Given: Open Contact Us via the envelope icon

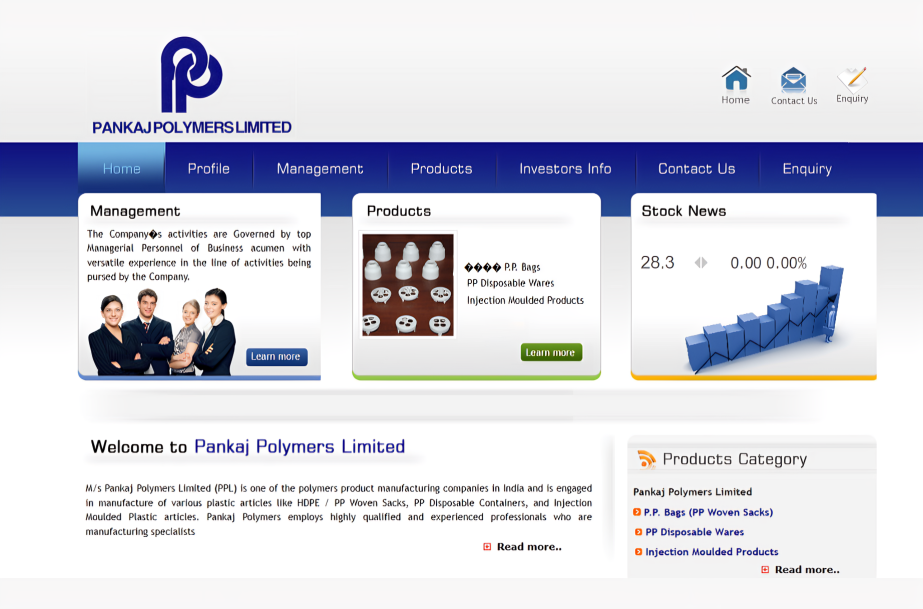Looking at the screenshot, I should [x=793, y=79].
